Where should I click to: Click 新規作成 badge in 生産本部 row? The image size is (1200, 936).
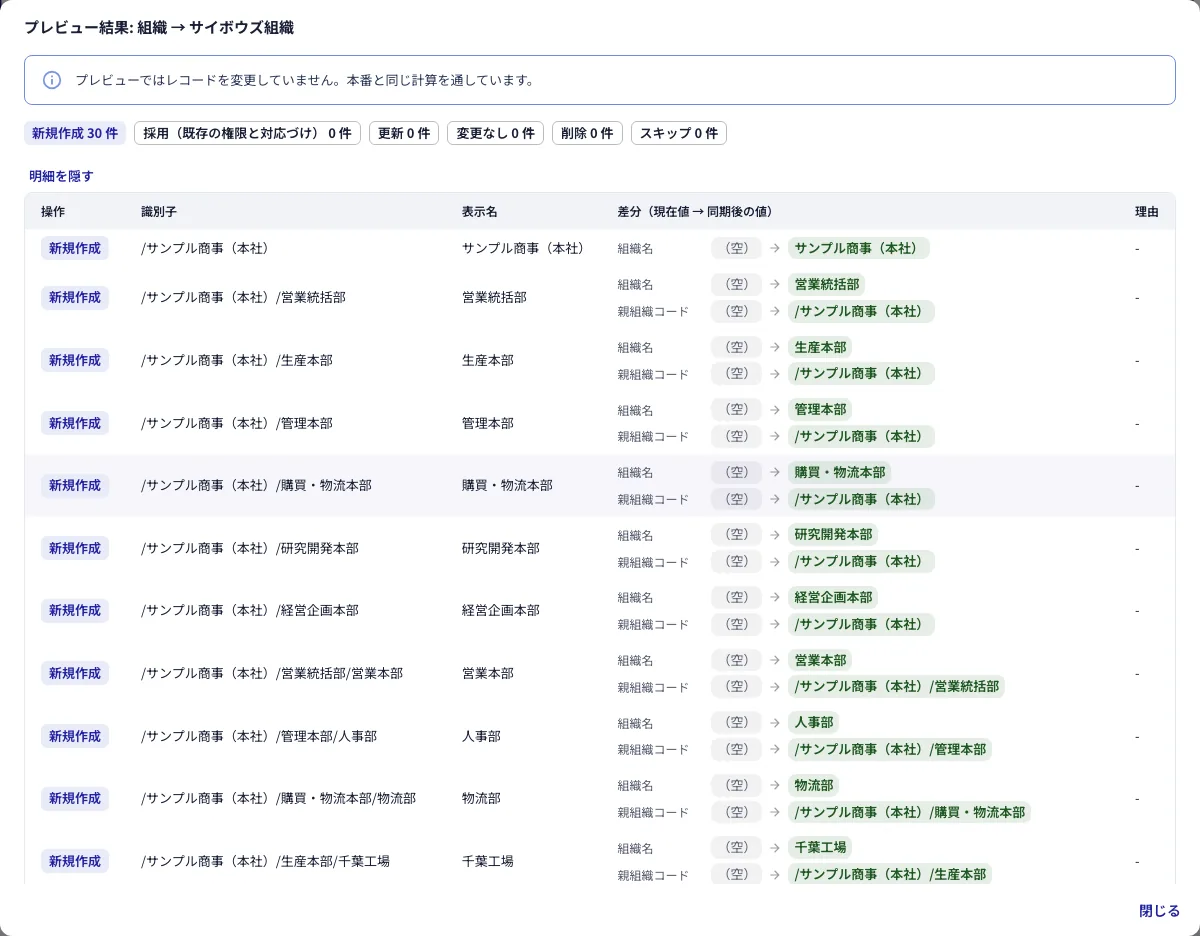[75, 360]
